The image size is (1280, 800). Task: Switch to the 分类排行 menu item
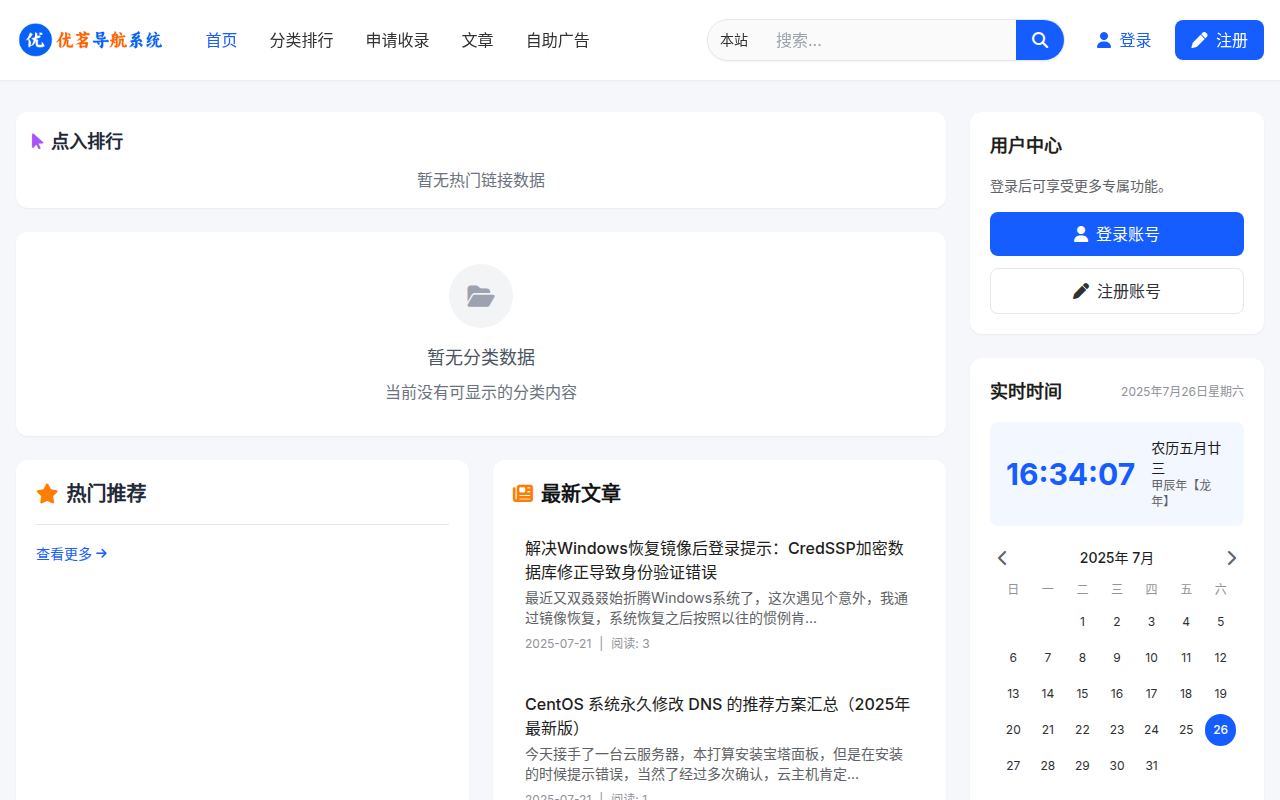[x=301, y=40]
